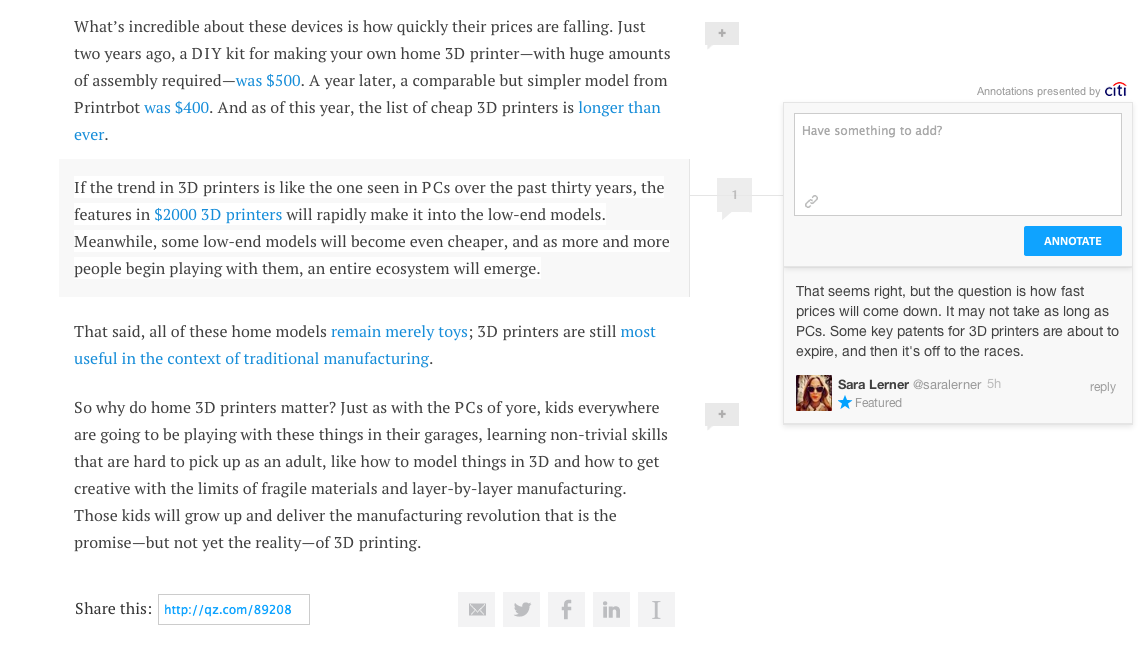Add annotation to last paragraph plus bubble
The image size is (1143, 647).
click(722, 415)
